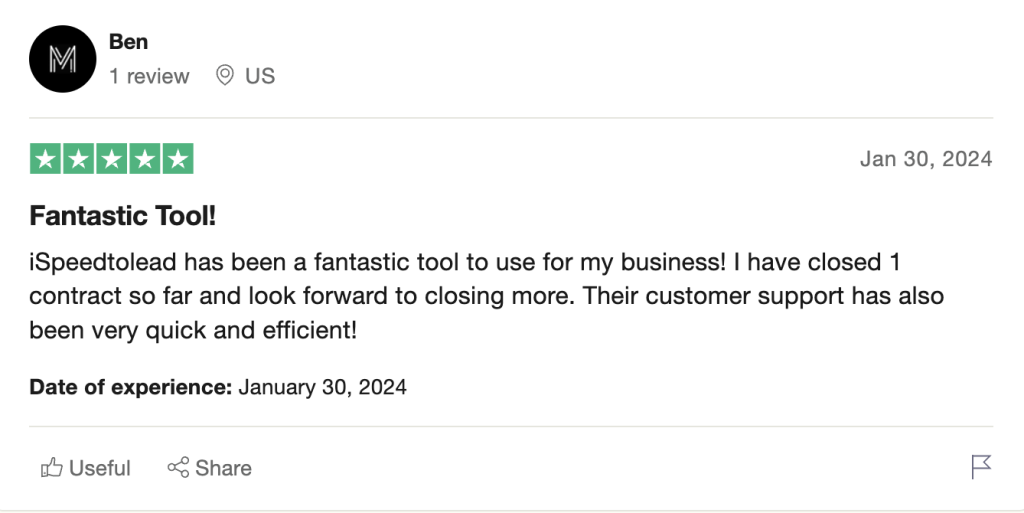Screen dimensions: 1024x513
Task: Click the second green rating star
Action: click(x=78, y=159)
